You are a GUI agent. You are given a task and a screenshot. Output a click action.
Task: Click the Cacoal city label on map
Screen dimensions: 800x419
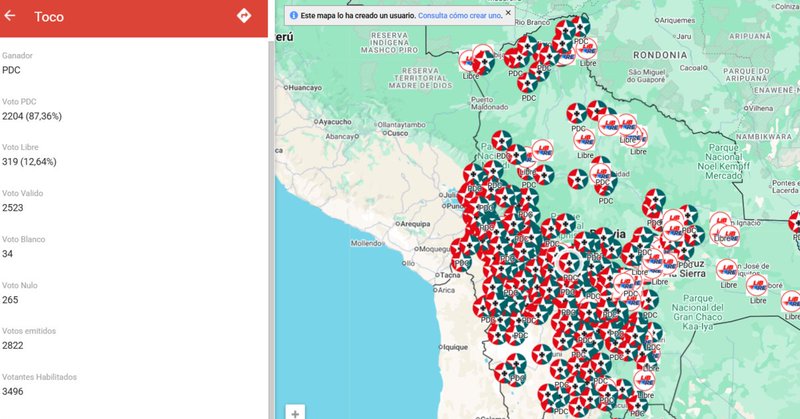click(x=690, y=68)
